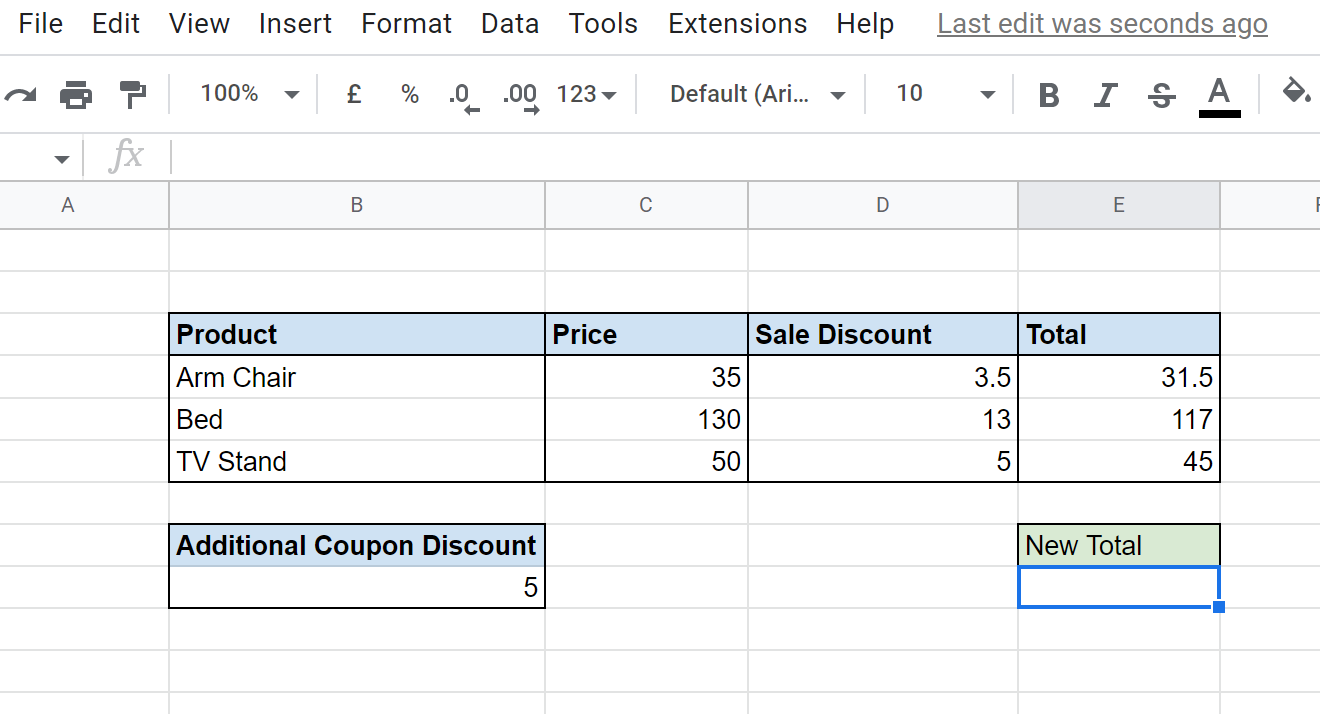
Task: Click the Print icon
Action: (77, 93)
